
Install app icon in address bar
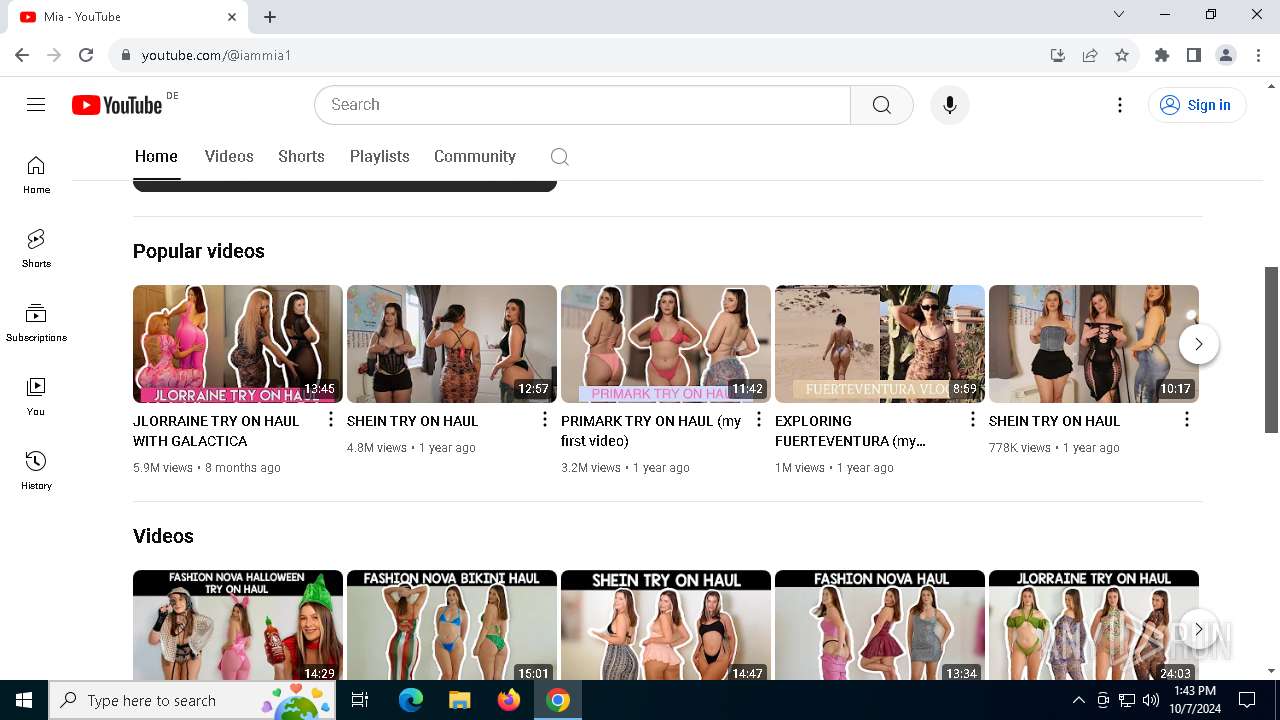1058,55
